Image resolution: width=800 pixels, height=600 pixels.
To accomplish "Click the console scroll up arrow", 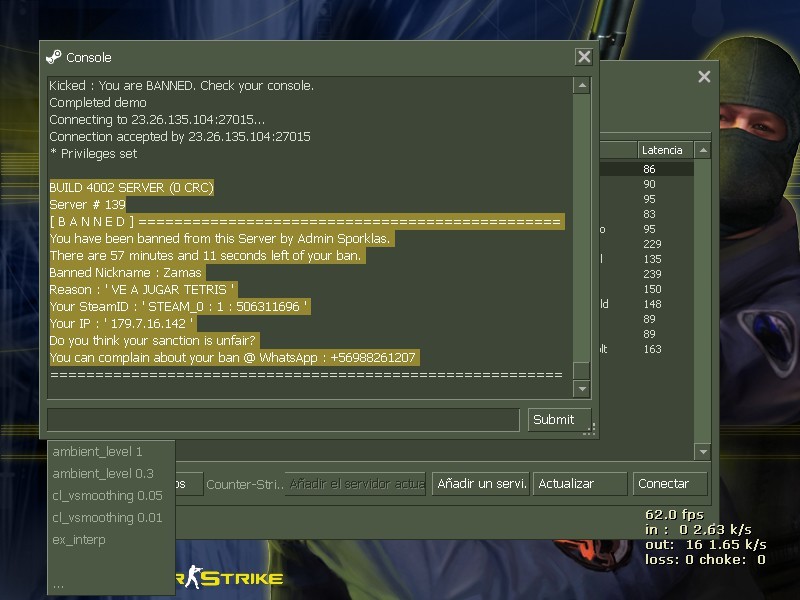I will (x=581, y=86).
